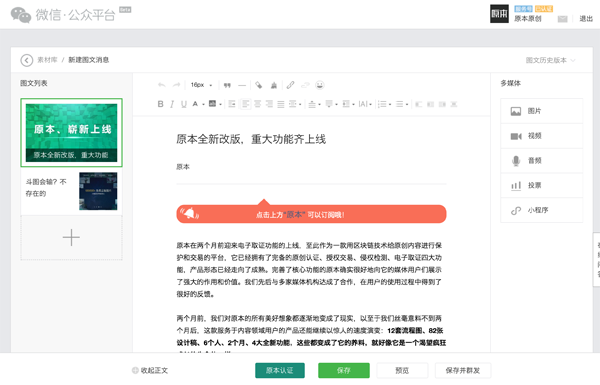Expand the 图文历史版本 dropdown

coord(550,60)
